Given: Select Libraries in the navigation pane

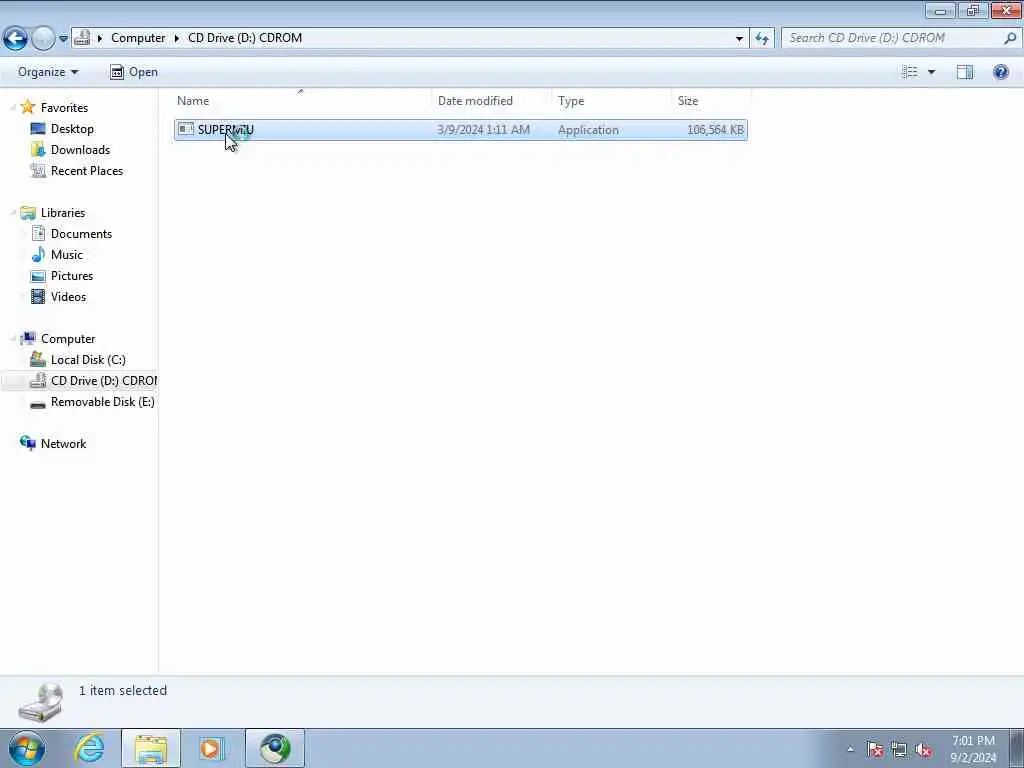Looking at the screenshot, I should 63,213.
